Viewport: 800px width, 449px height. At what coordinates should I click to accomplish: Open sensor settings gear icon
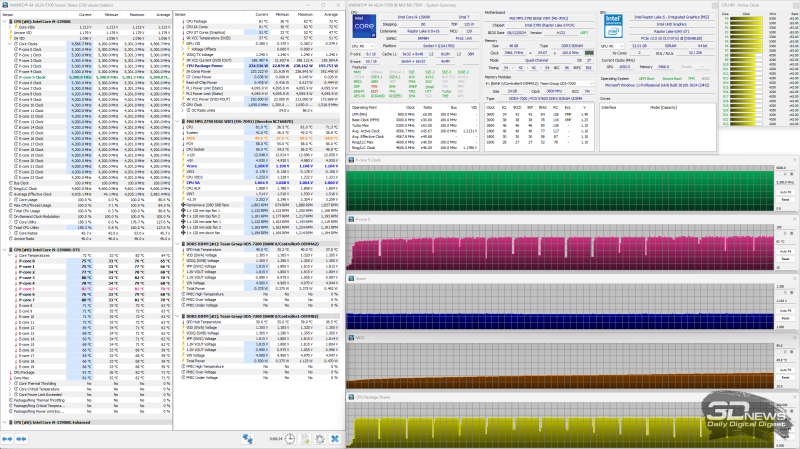[x=319, y=438]
